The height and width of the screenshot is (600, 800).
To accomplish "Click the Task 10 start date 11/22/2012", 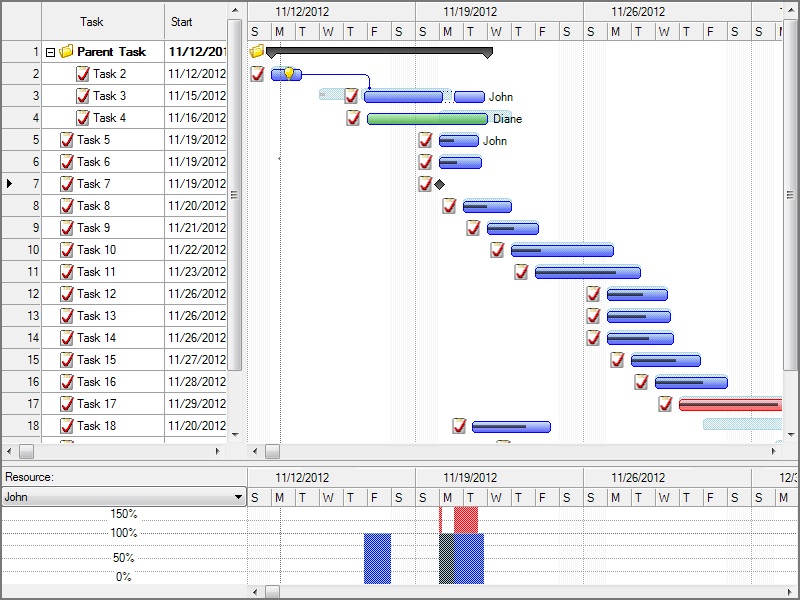I will (x=196, y=250).
